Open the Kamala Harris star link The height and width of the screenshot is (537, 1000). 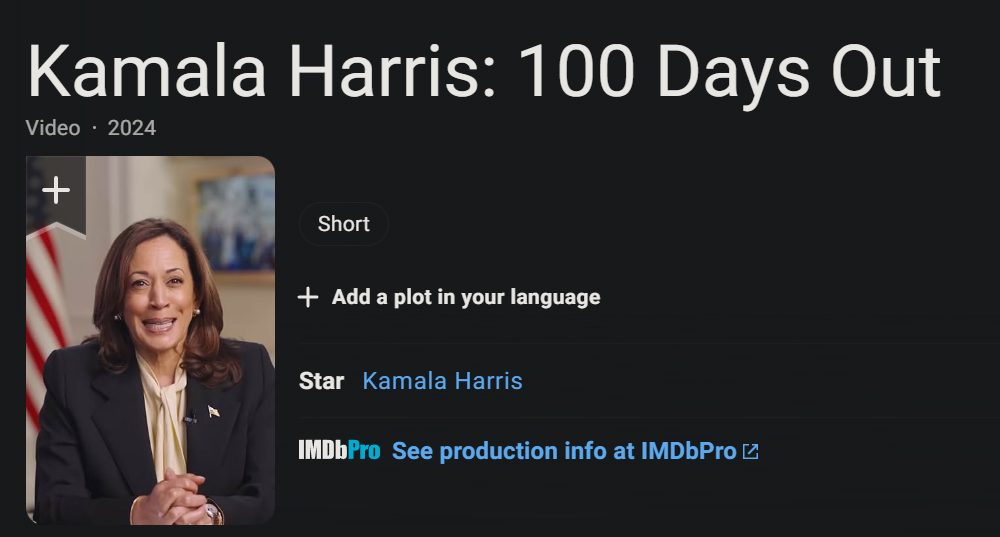pos(443,381)
